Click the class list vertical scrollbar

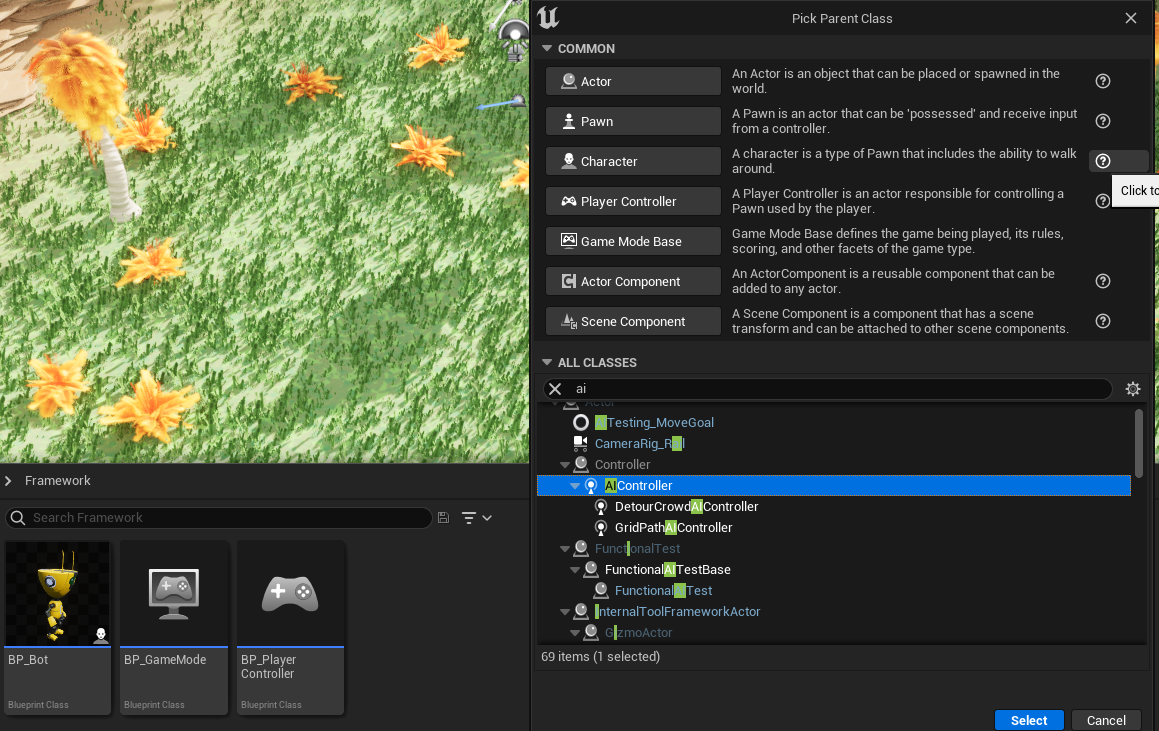coord(1138,443)
